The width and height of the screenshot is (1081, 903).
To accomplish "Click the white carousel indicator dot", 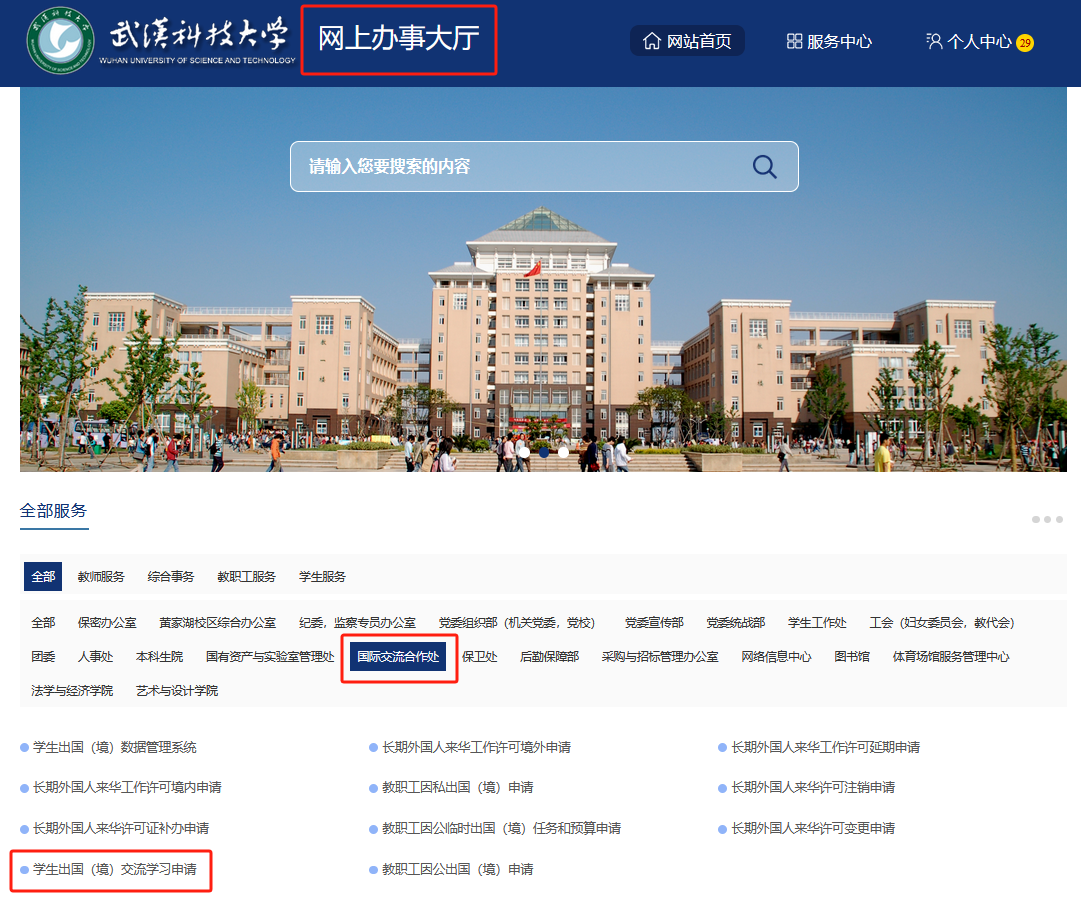I will click(563, 452).
